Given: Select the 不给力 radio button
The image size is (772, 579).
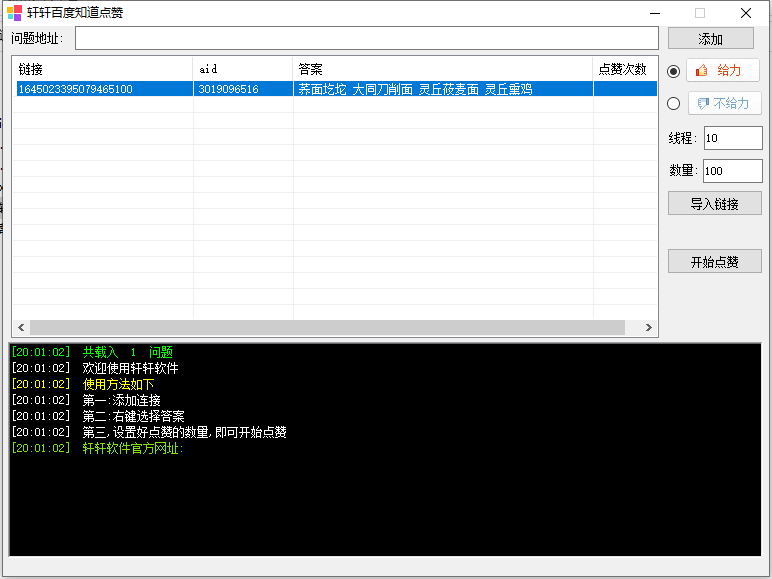Looking at the screenshot, I should click(x=674, y=104).
